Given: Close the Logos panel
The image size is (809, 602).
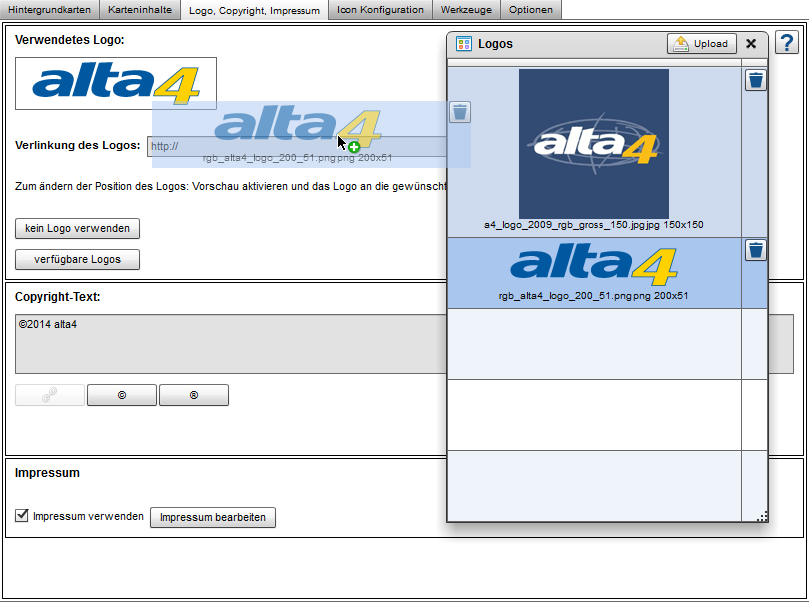Looking at the screenshot, I should (751, 44).
